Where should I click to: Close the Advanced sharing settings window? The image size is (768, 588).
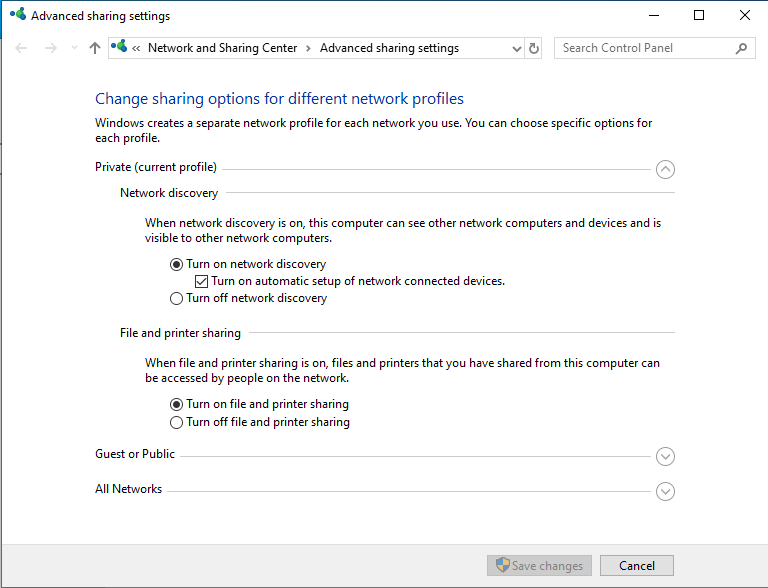744,16
